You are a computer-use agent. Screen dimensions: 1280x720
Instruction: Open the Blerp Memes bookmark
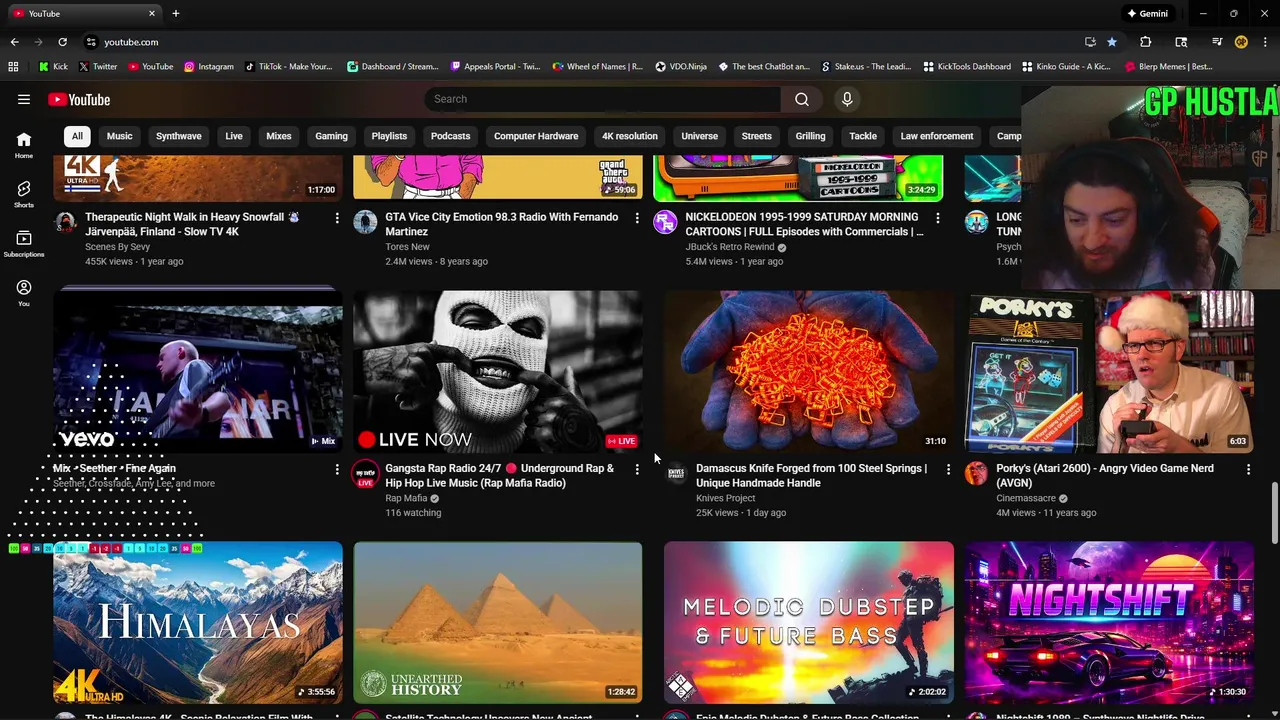pos(1169,67)
